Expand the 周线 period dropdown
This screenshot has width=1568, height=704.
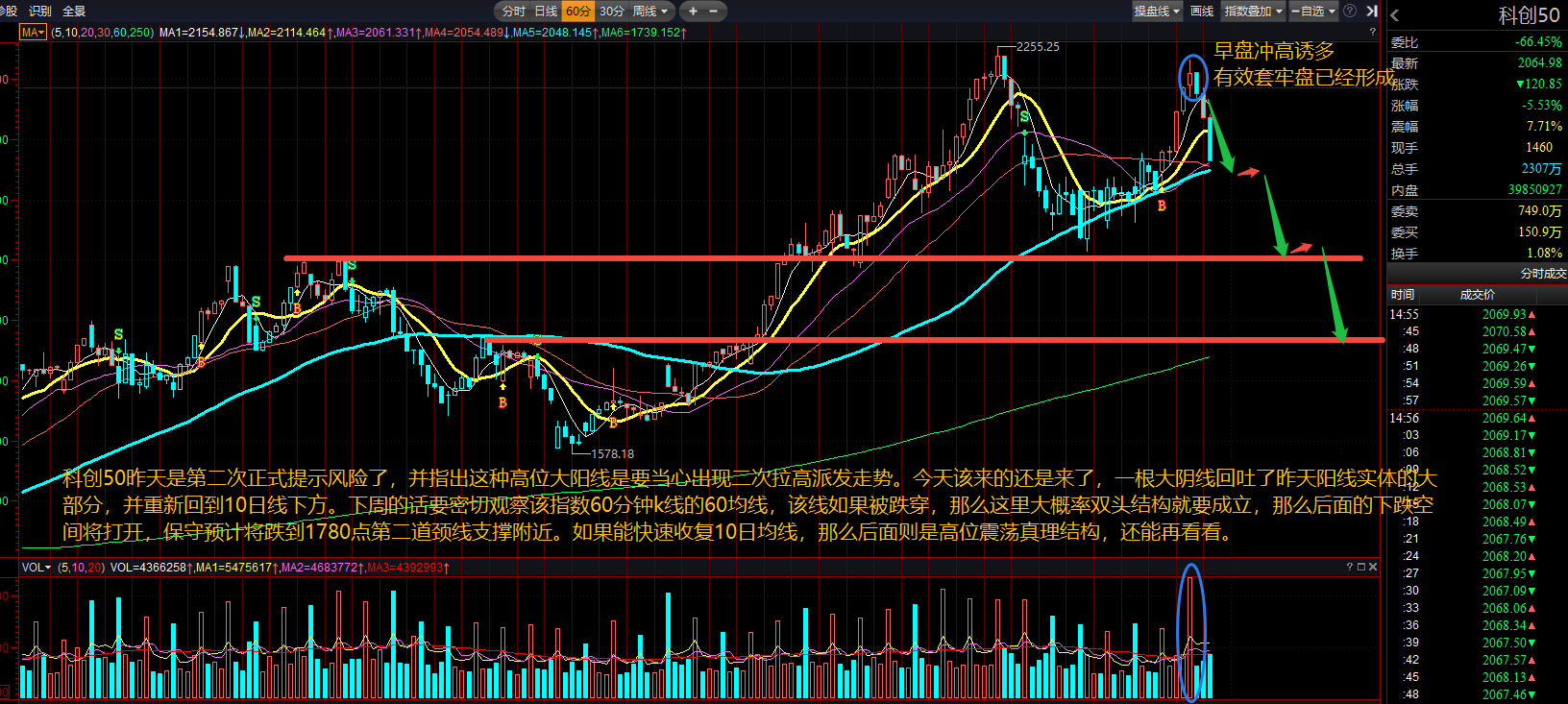[650, 12]
